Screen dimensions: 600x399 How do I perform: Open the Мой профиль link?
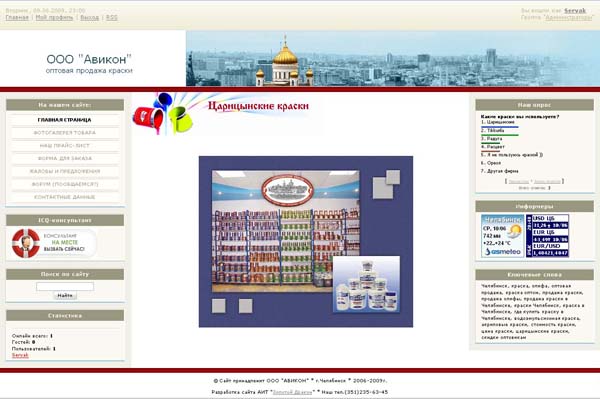tap(54, 18)
